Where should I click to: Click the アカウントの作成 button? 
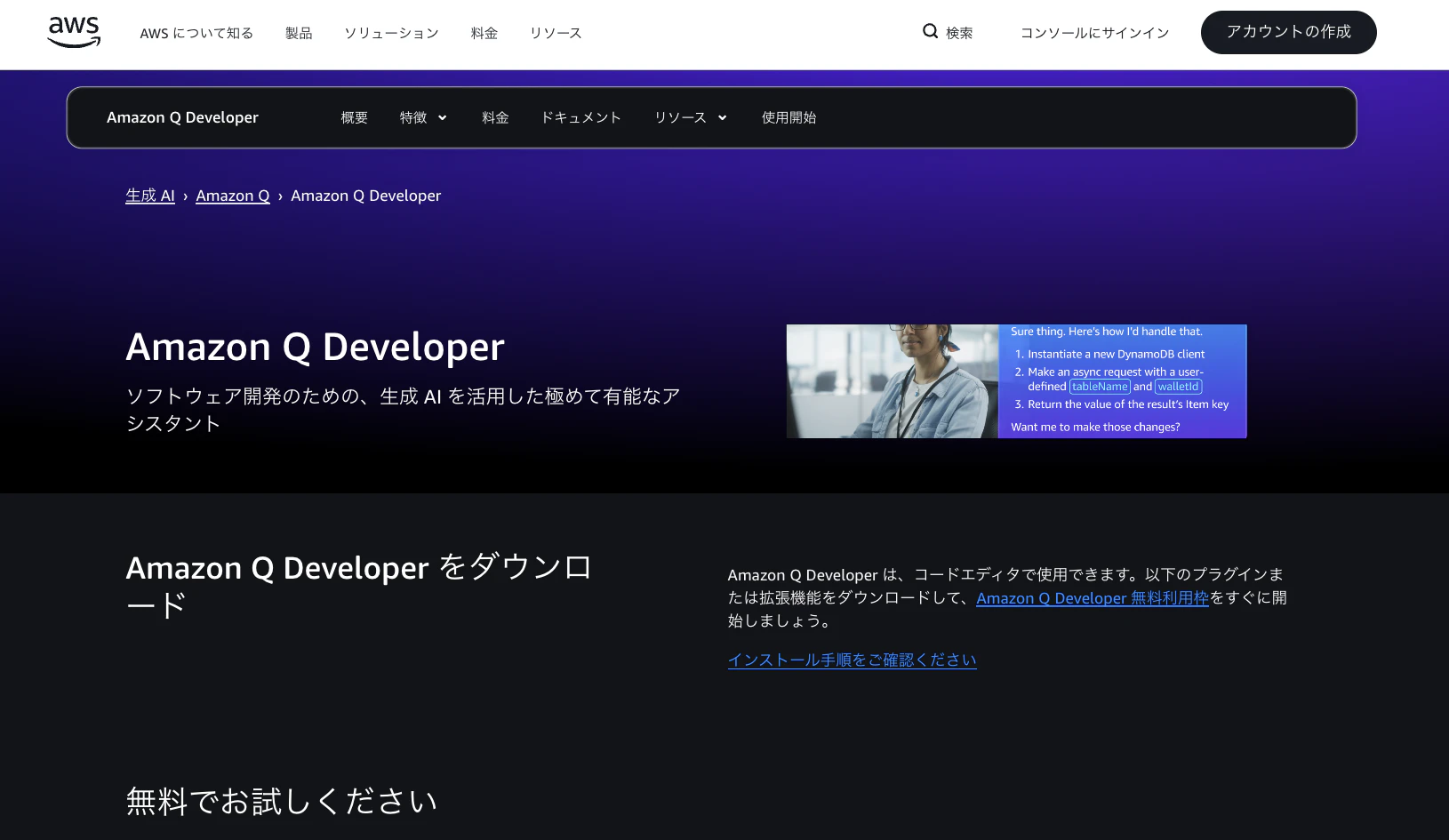click(x=1288, y=32)
